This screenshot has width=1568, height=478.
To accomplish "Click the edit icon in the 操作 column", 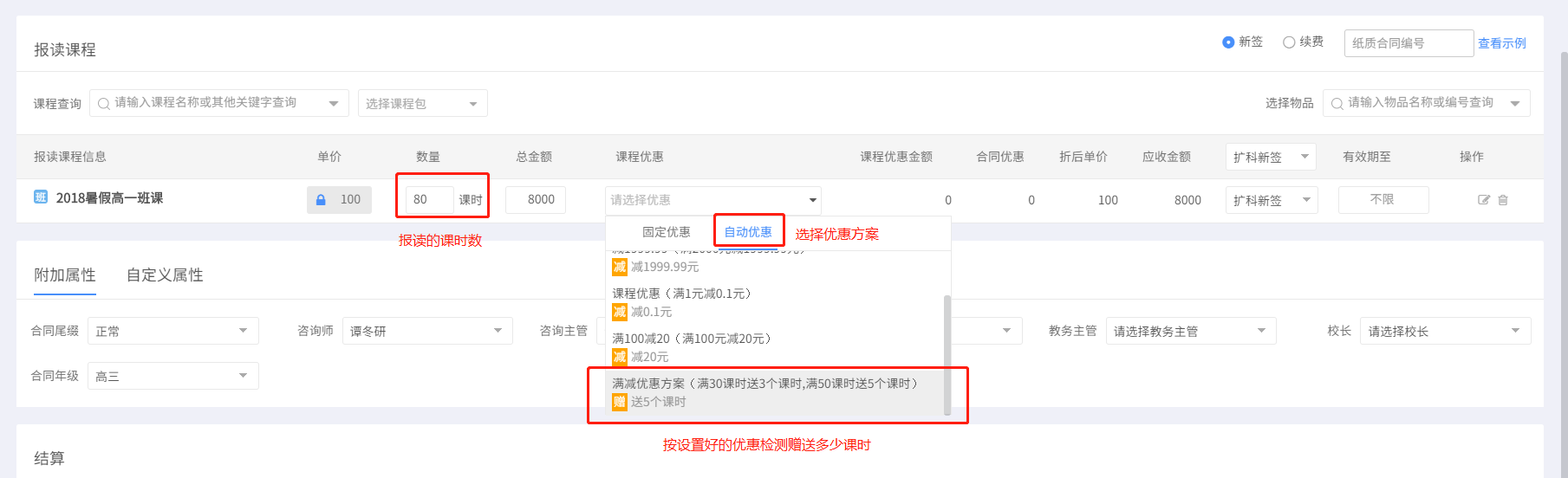I will tap(1484, 200).
